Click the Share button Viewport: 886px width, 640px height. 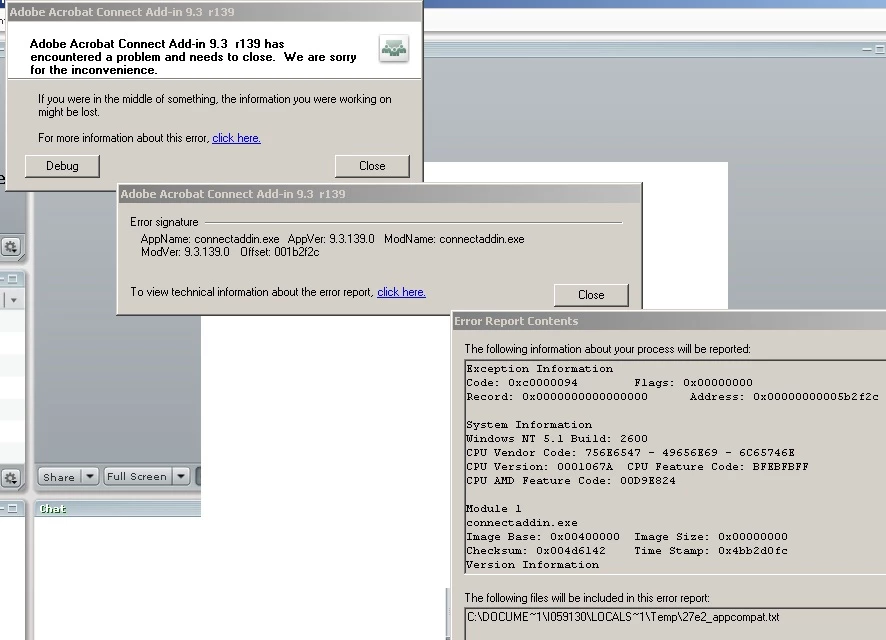point(59,477)
